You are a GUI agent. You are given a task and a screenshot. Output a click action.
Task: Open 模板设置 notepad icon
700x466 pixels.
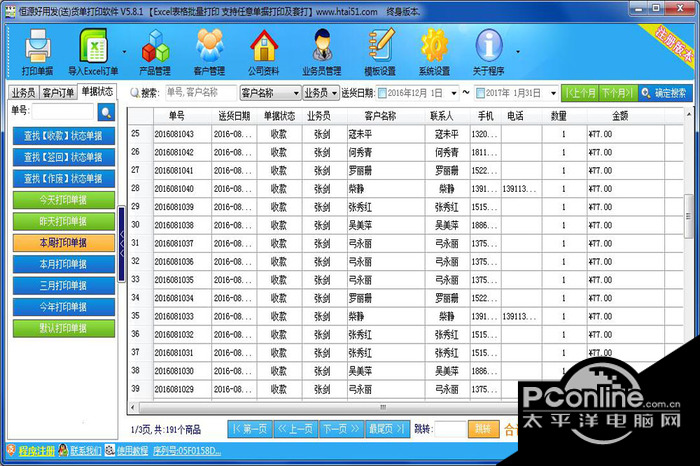tap(380, 52)
